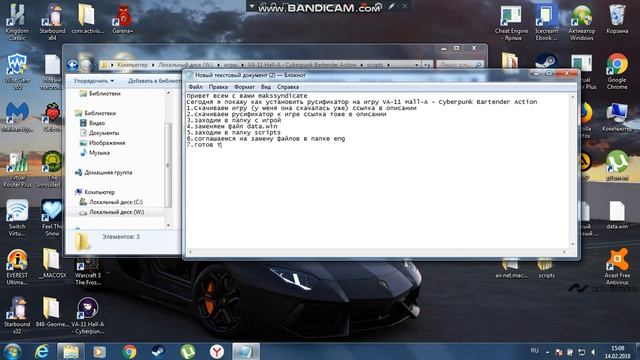Click the Explorer address bar history dropdown arrow

416,65
